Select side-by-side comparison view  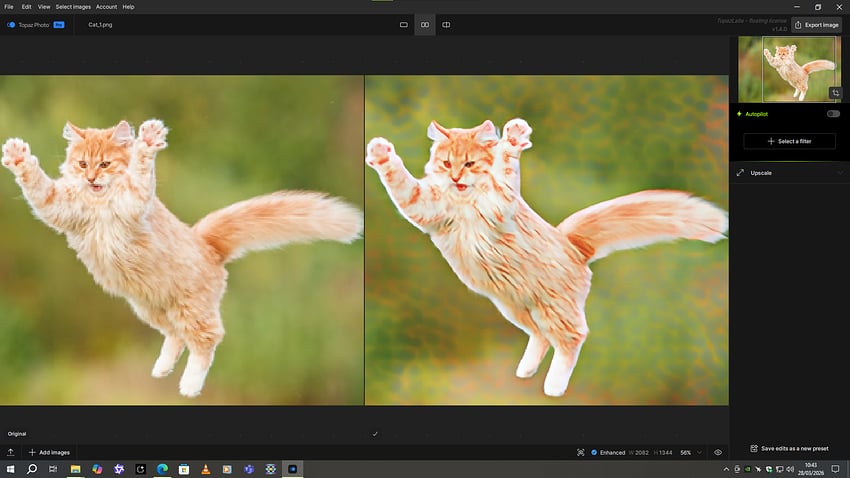click(425, 24)
